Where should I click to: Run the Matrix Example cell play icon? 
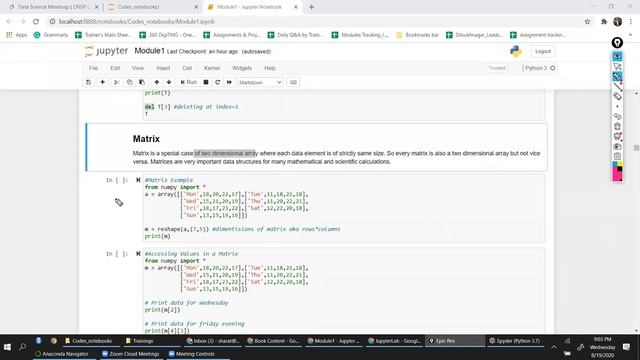click(138, 180)
